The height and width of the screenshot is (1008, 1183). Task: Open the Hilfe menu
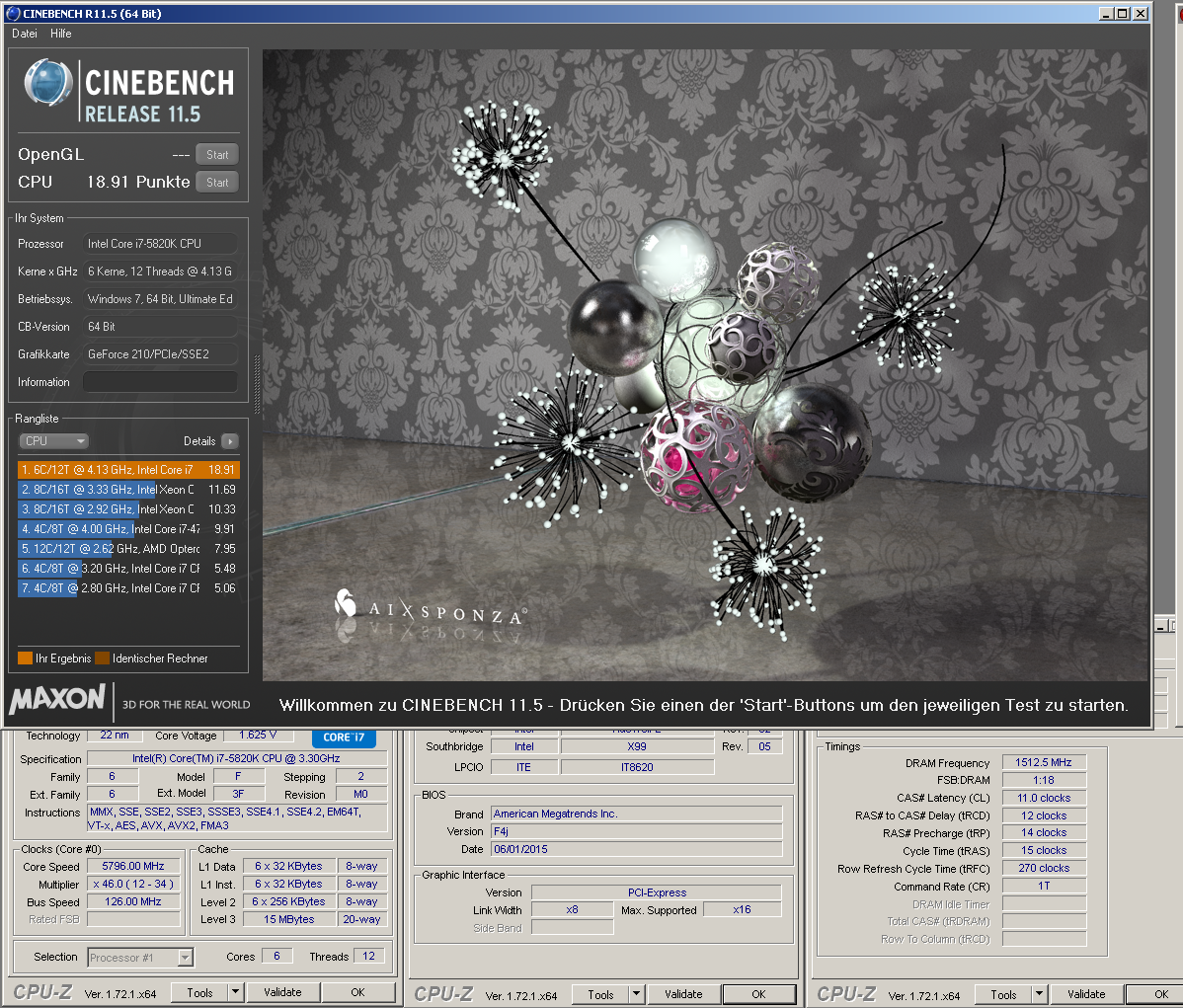pos(60,34)
